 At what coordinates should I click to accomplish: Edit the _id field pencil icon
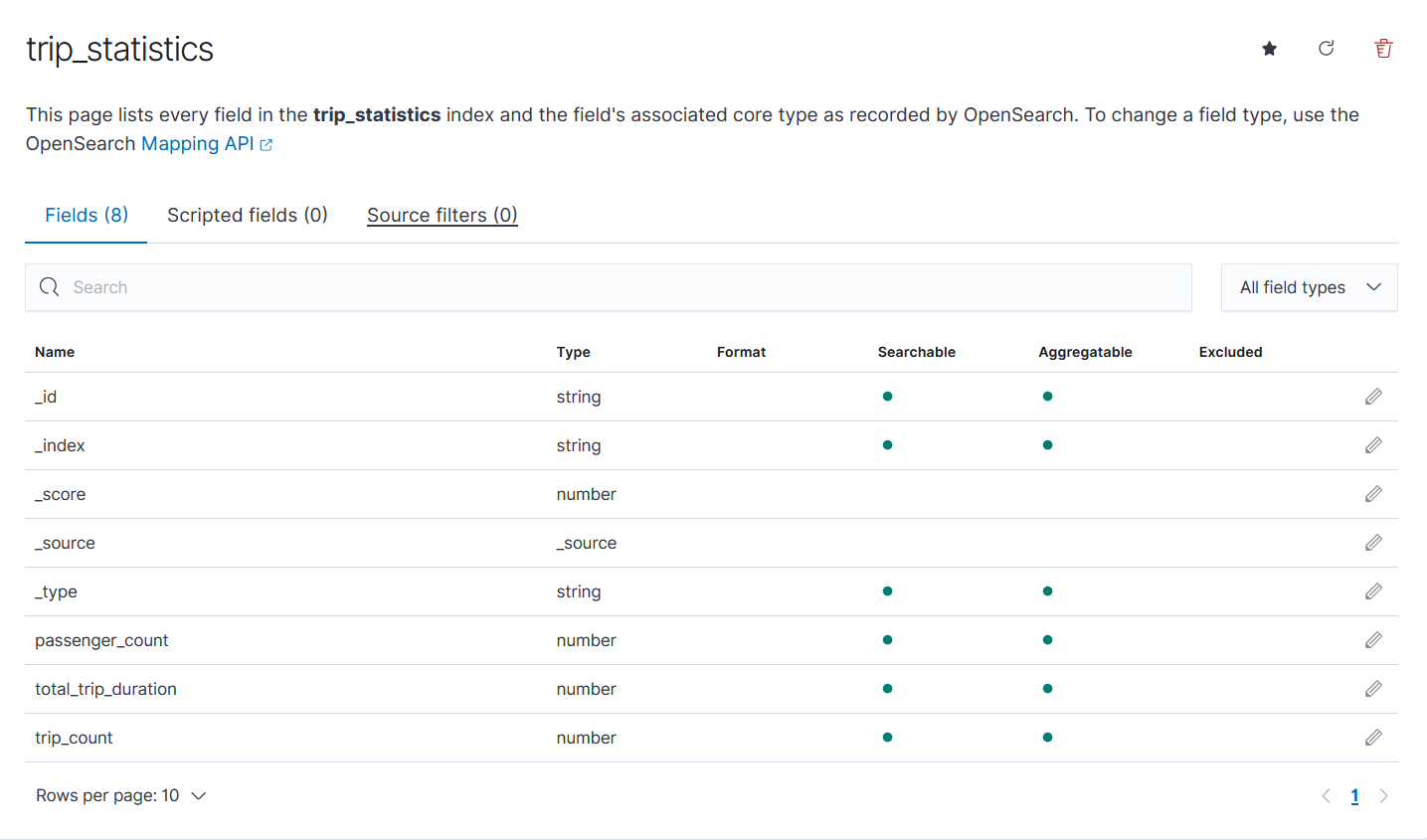[x=1373, y=397]
